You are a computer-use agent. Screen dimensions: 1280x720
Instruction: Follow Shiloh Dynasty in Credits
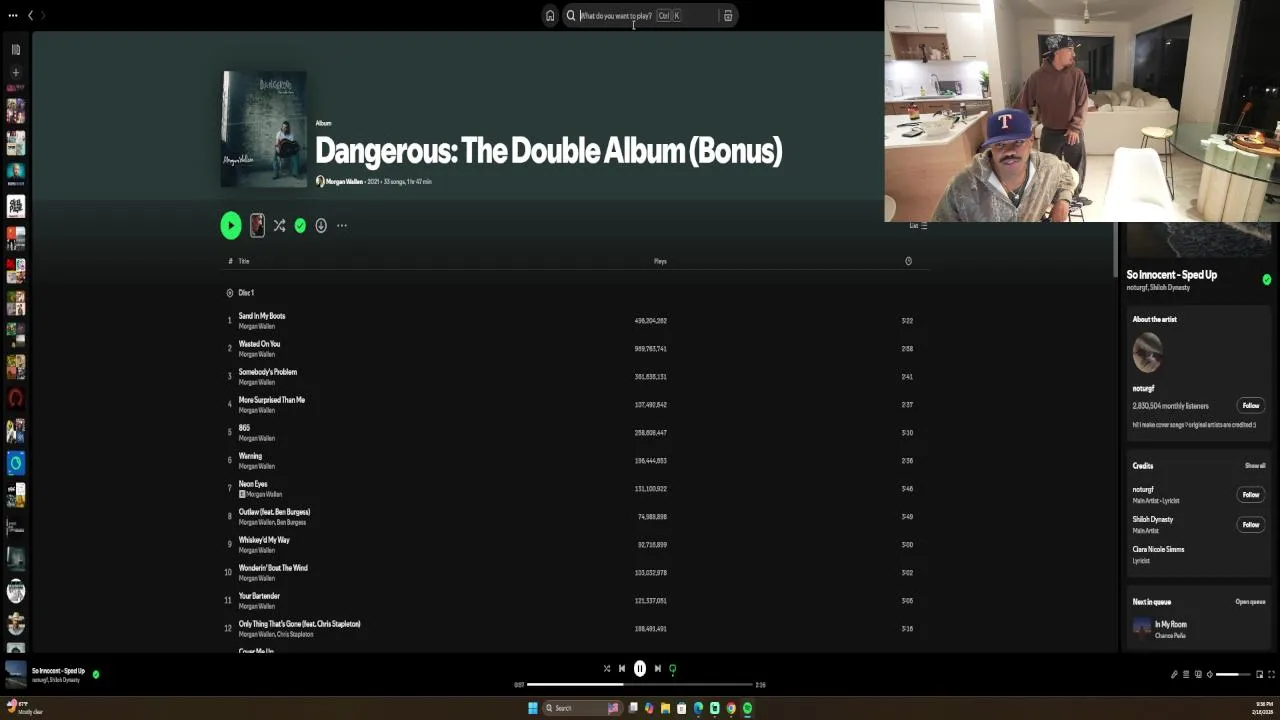click(x=1250, y=525)
